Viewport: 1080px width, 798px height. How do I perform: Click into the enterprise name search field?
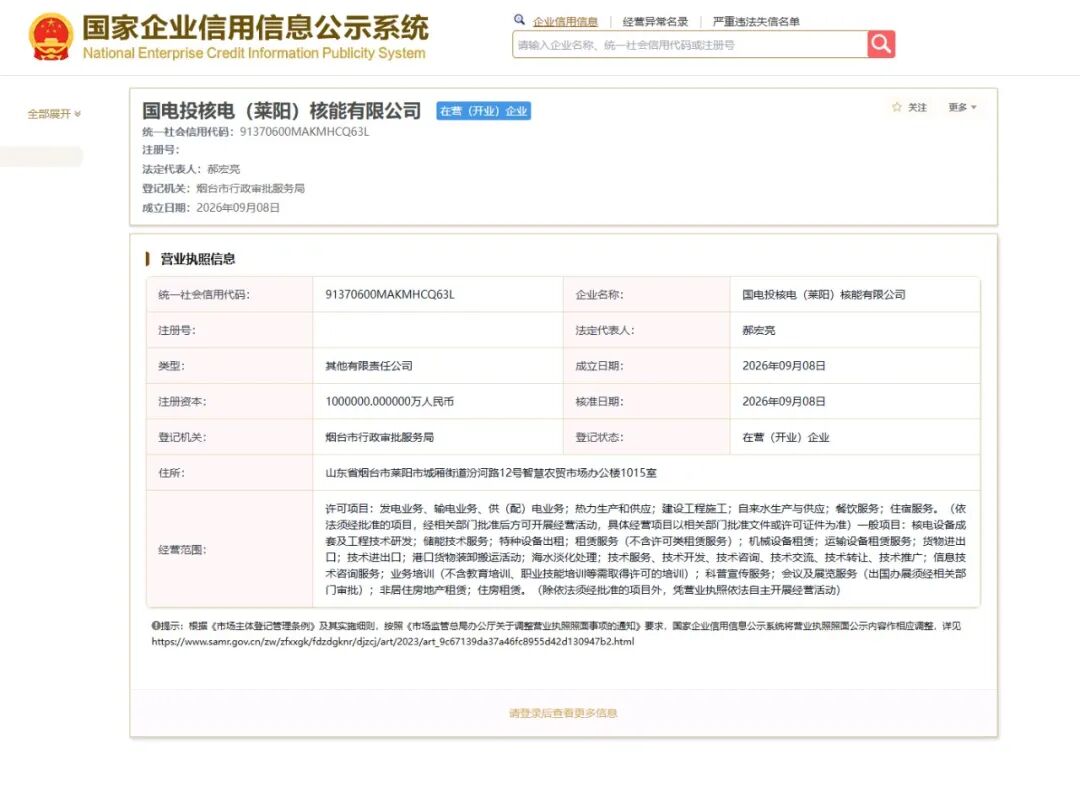pos(689,45)
